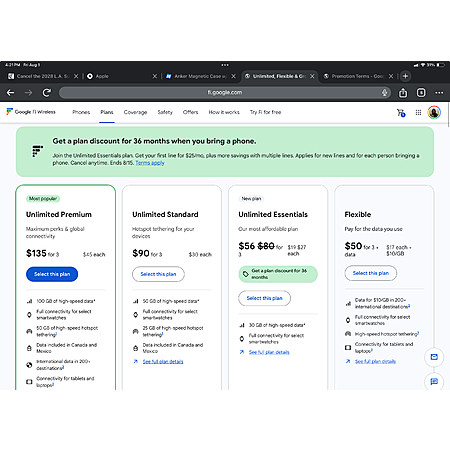Open the Offers nav item

pyautogui.click(x=190, y=112)
